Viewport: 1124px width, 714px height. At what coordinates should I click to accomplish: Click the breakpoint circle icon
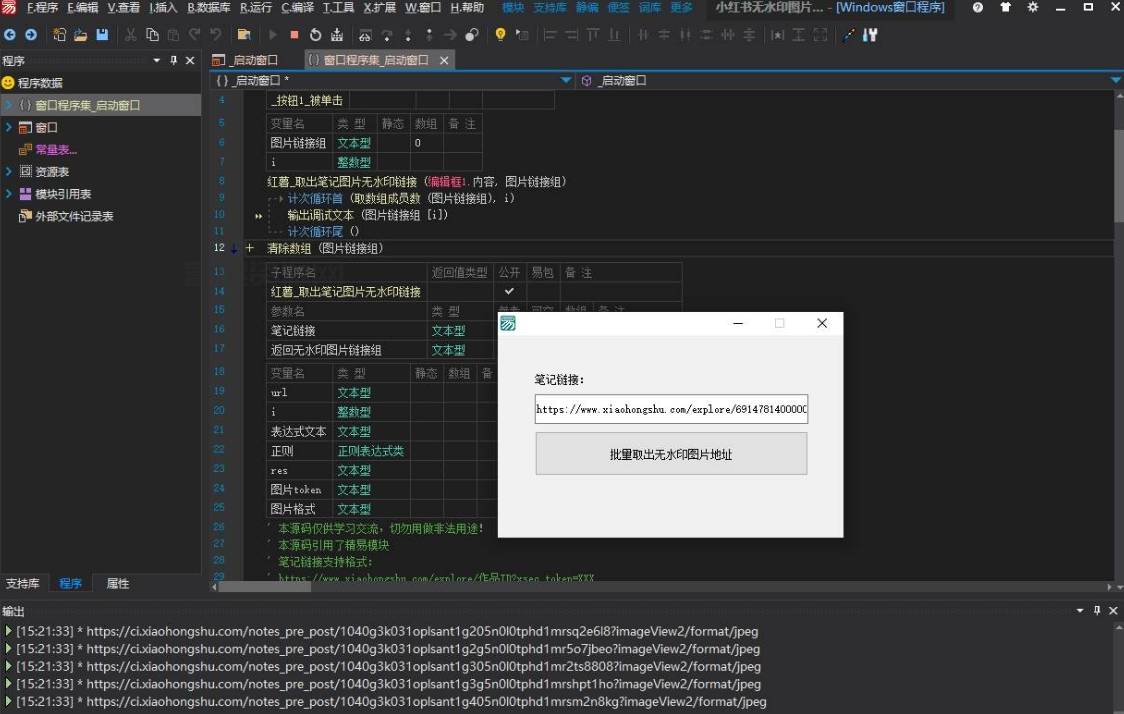[x=472, y=34]
